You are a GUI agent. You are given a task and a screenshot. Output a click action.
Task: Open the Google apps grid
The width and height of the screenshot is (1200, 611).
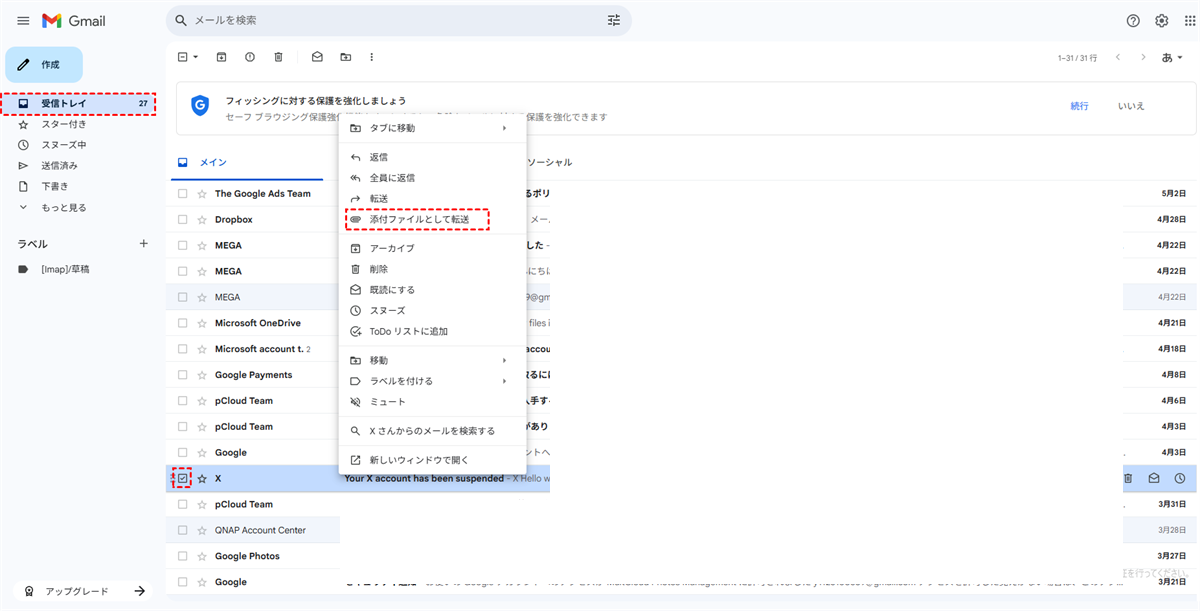pyautogui.click(x=1189, y=20)
